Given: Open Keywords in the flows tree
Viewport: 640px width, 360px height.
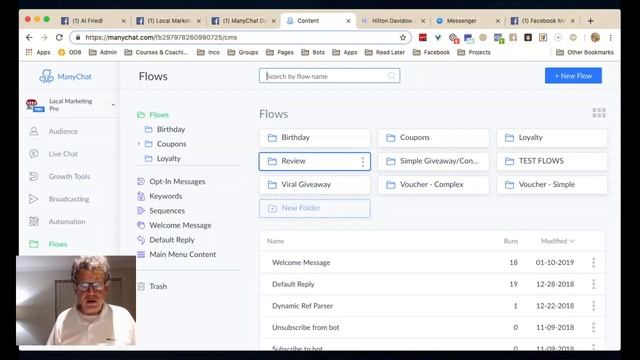Looking at the screenshot, I should [x=166, y=196].
